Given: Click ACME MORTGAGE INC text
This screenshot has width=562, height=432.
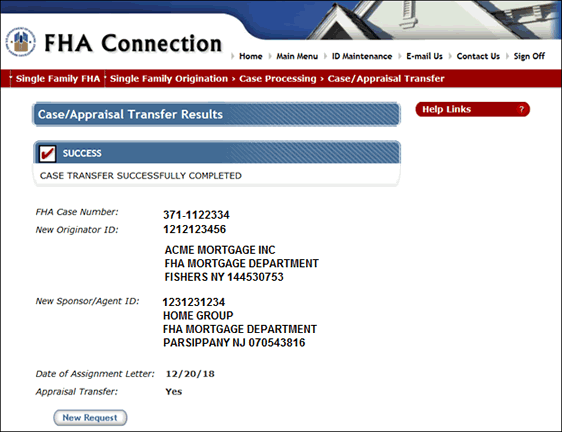Looking at the screenshot, I should coord(220,250).
